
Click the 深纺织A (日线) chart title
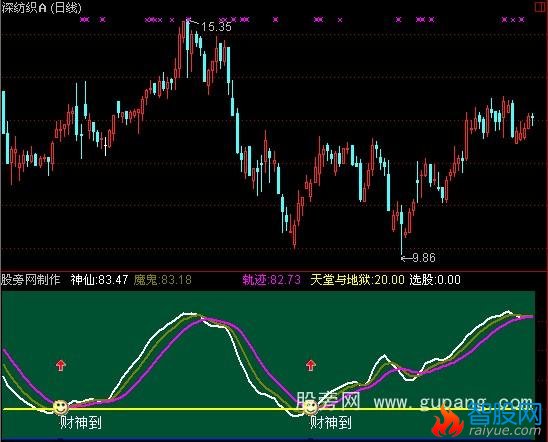point(42,8)
